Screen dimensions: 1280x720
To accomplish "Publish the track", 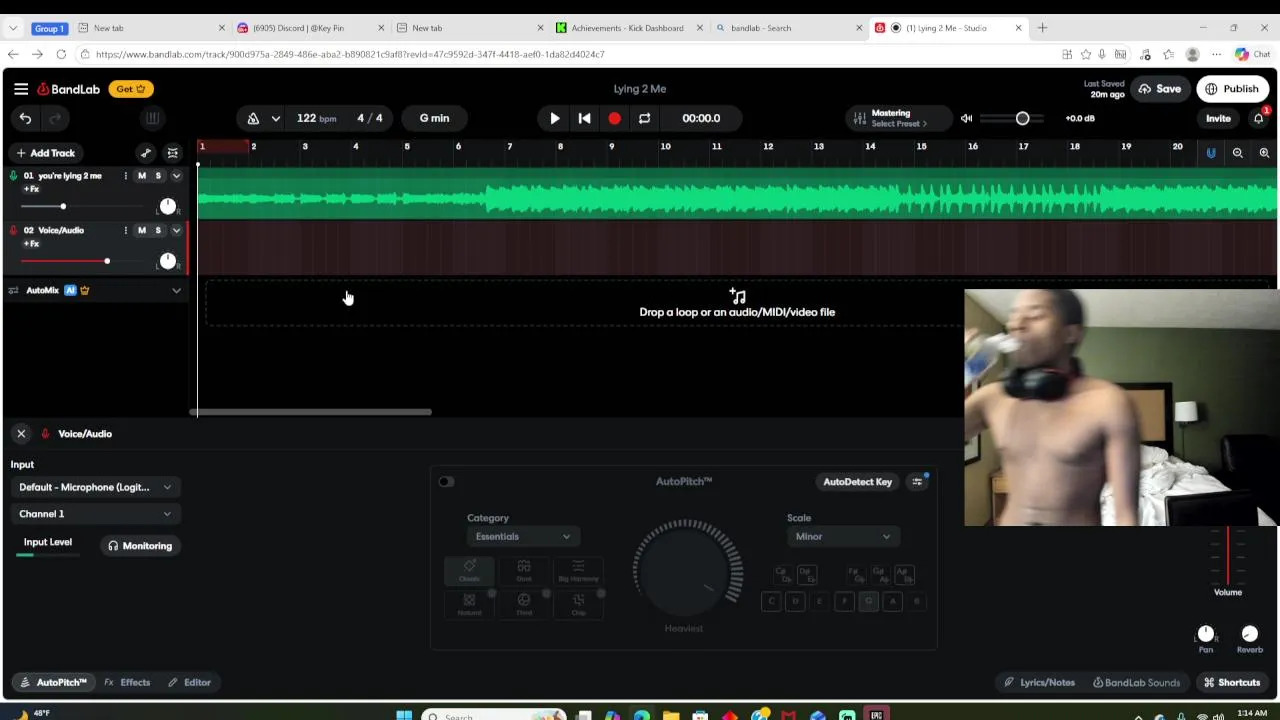I will click(1232, 89).
